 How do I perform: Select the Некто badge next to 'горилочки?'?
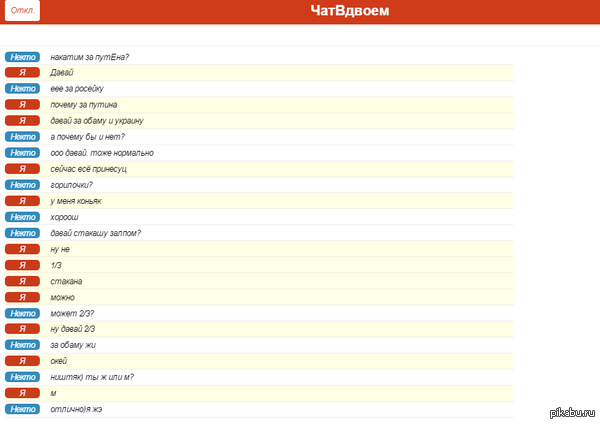point(22,185)
